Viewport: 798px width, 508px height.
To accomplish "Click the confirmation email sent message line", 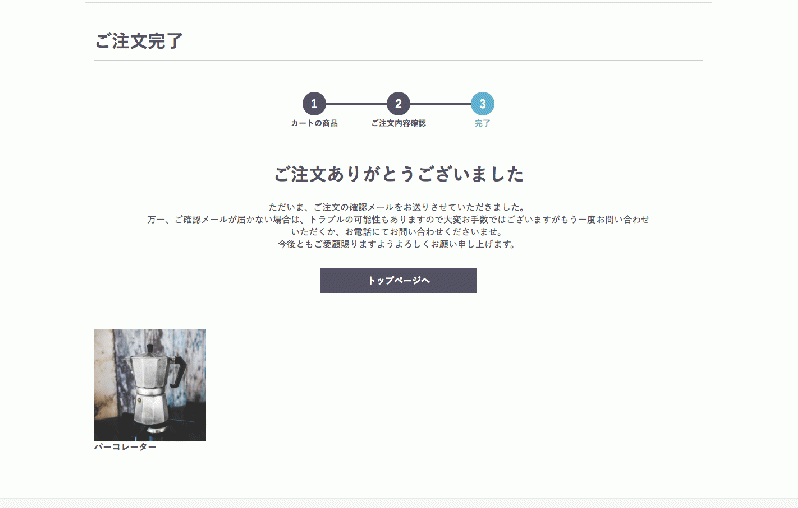I will [x=396, y=207].
